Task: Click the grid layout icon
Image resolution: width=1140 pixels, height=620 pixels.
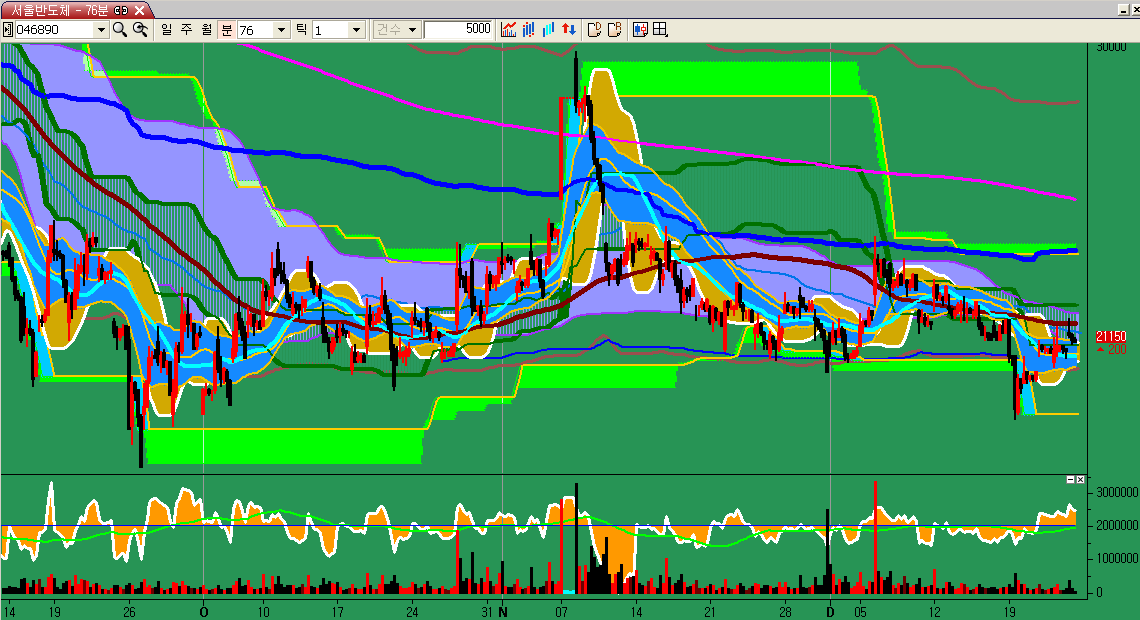Action: [x=660, y=29]
